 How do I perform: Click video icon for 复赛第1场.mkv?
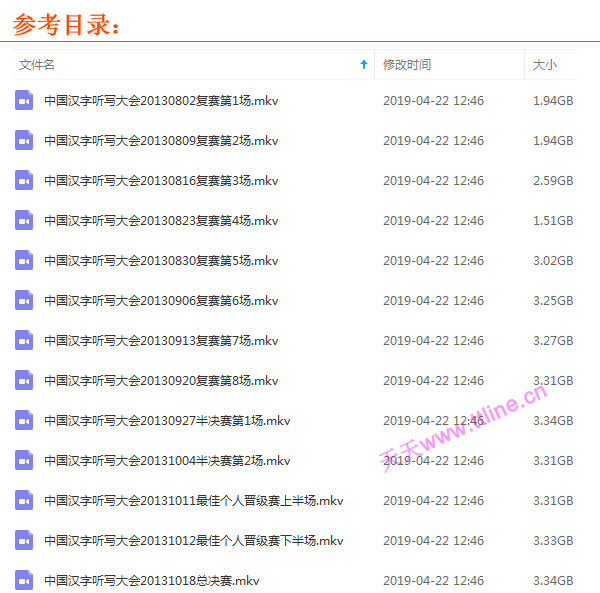coord(24,101)
